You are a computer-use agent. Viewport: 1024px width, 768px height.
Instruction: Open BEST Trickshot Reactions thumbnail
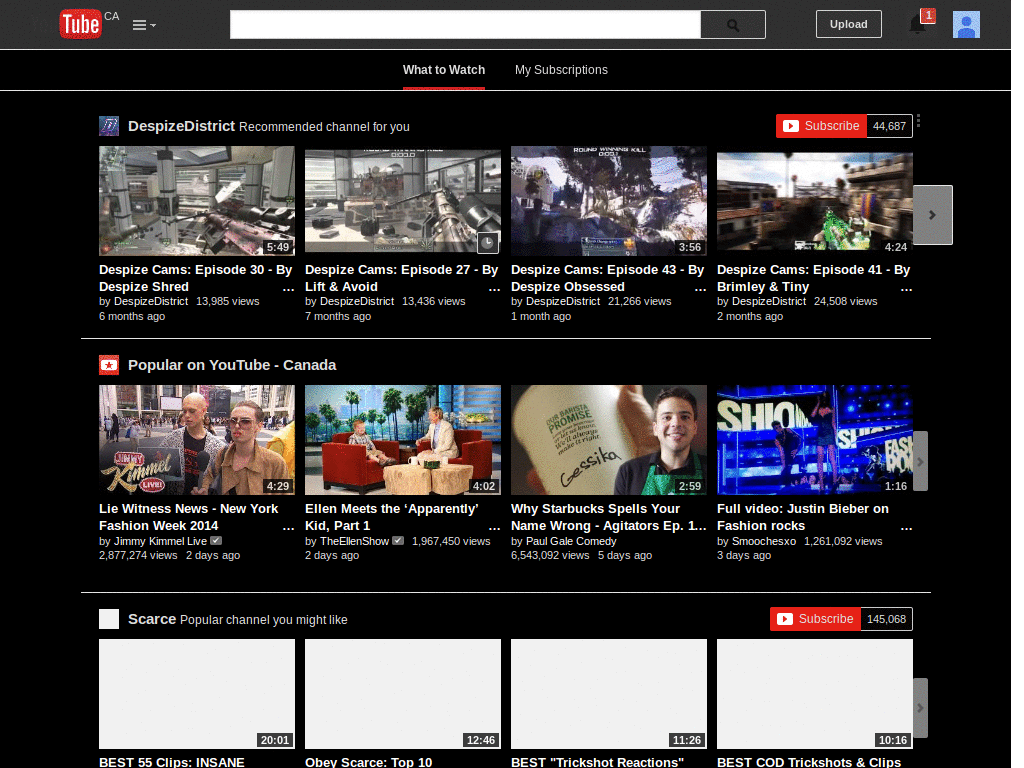(609, 694)
